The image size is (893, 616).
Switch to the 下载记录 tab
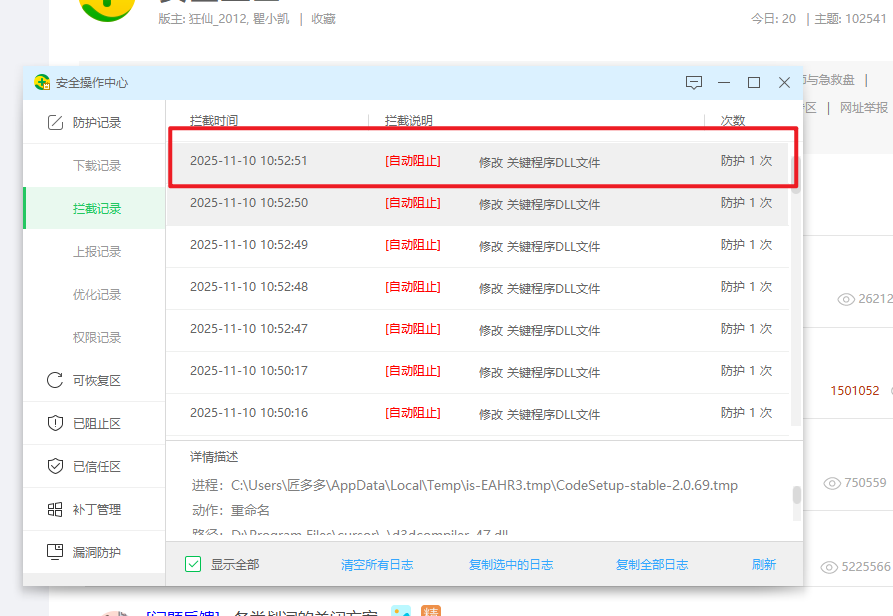point(97,166)
